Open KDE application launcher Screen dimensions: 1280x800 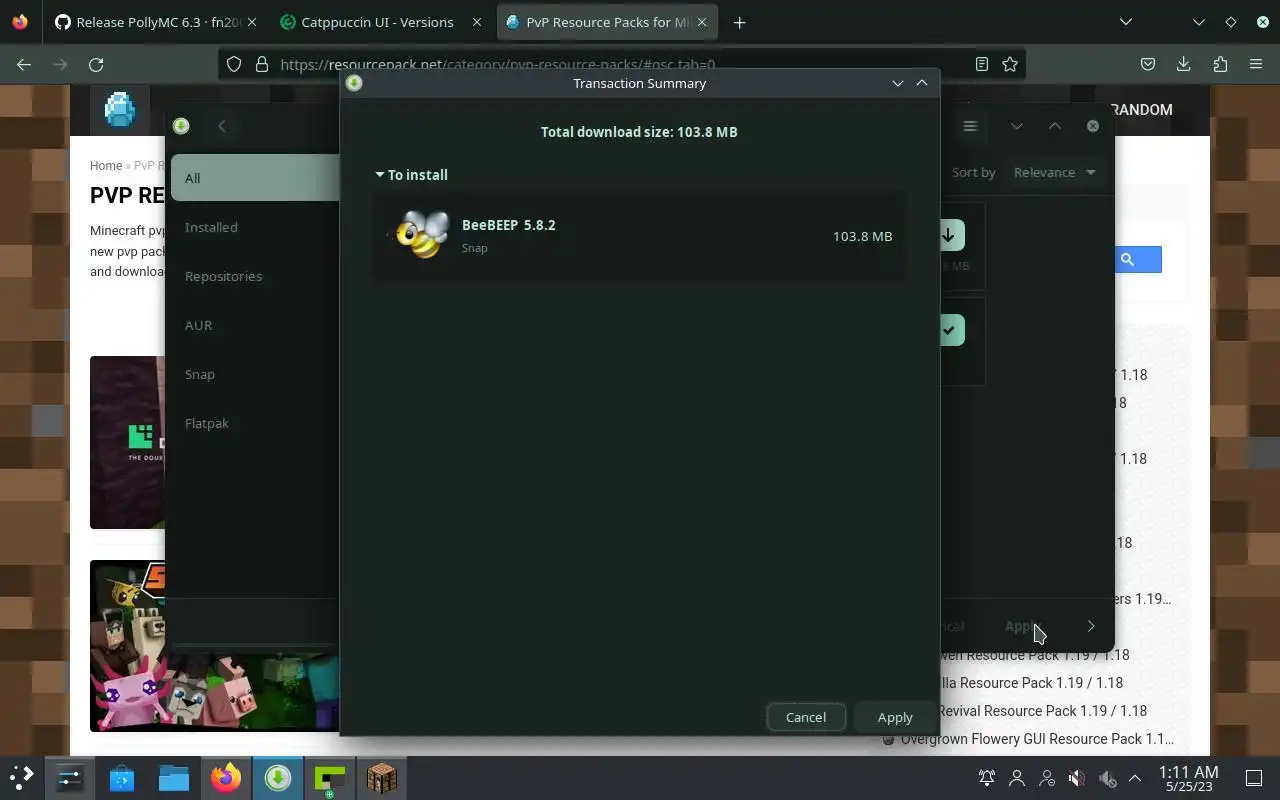[x=22, y=777]
